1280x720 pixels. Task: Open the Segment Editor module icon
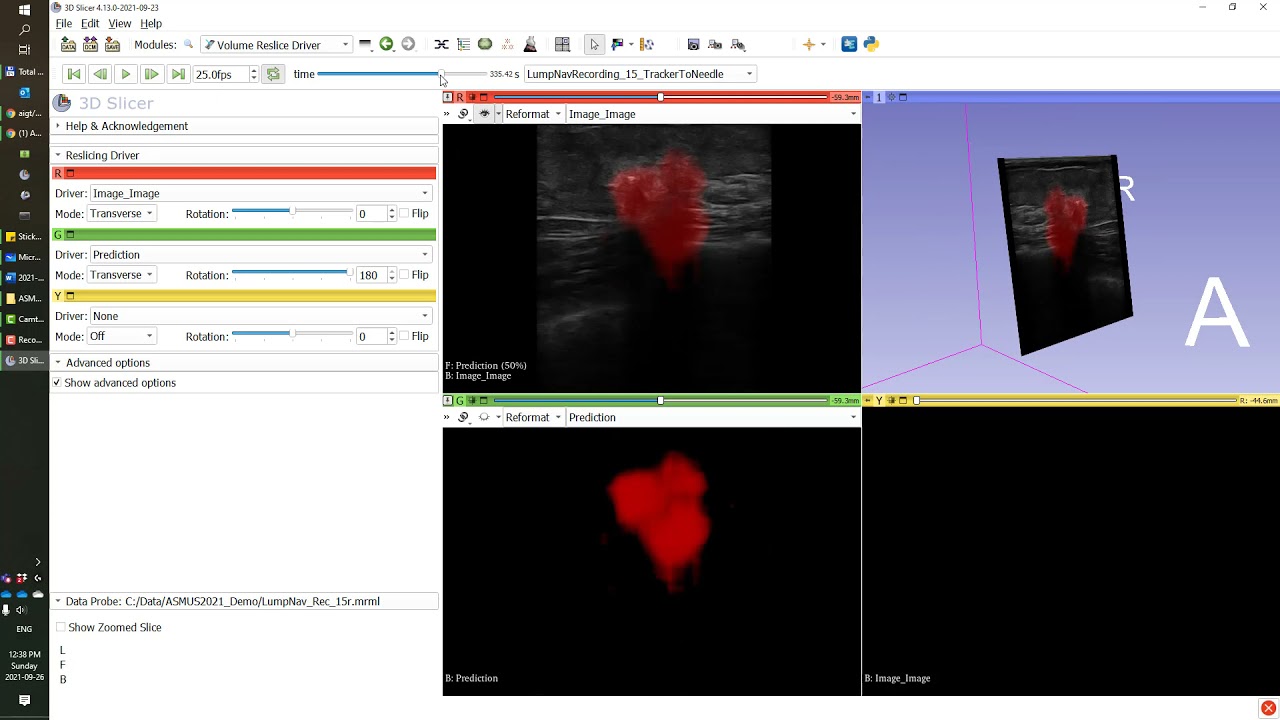tap(485, 44)
